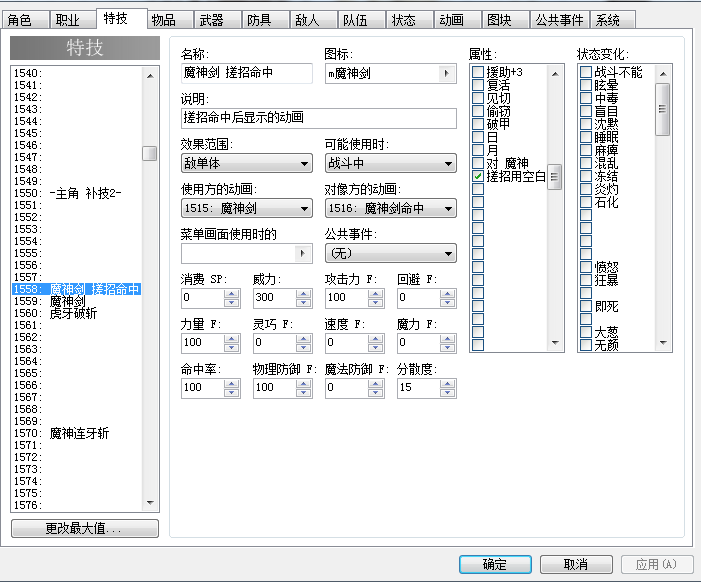This screenshot has height=582, width=701.
Task: Click the 状态变化 scrollbar thumb
Action: 663,109
